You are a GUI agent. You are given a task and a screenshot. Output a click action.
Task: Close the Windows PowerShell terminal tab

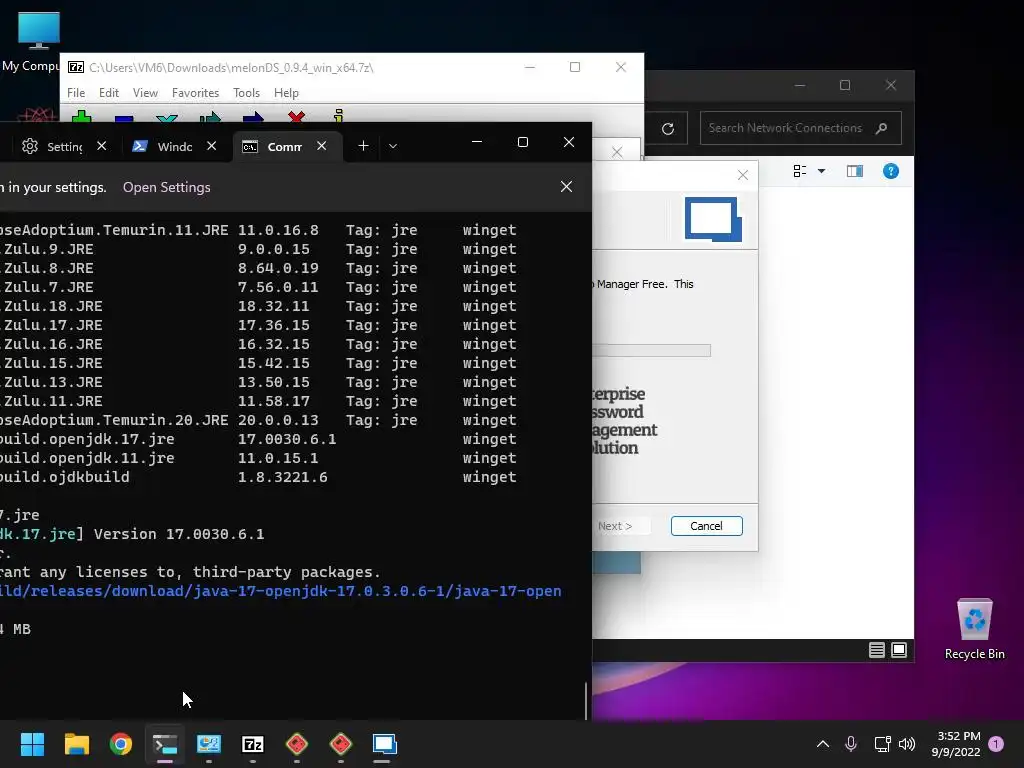coord(212,146)
